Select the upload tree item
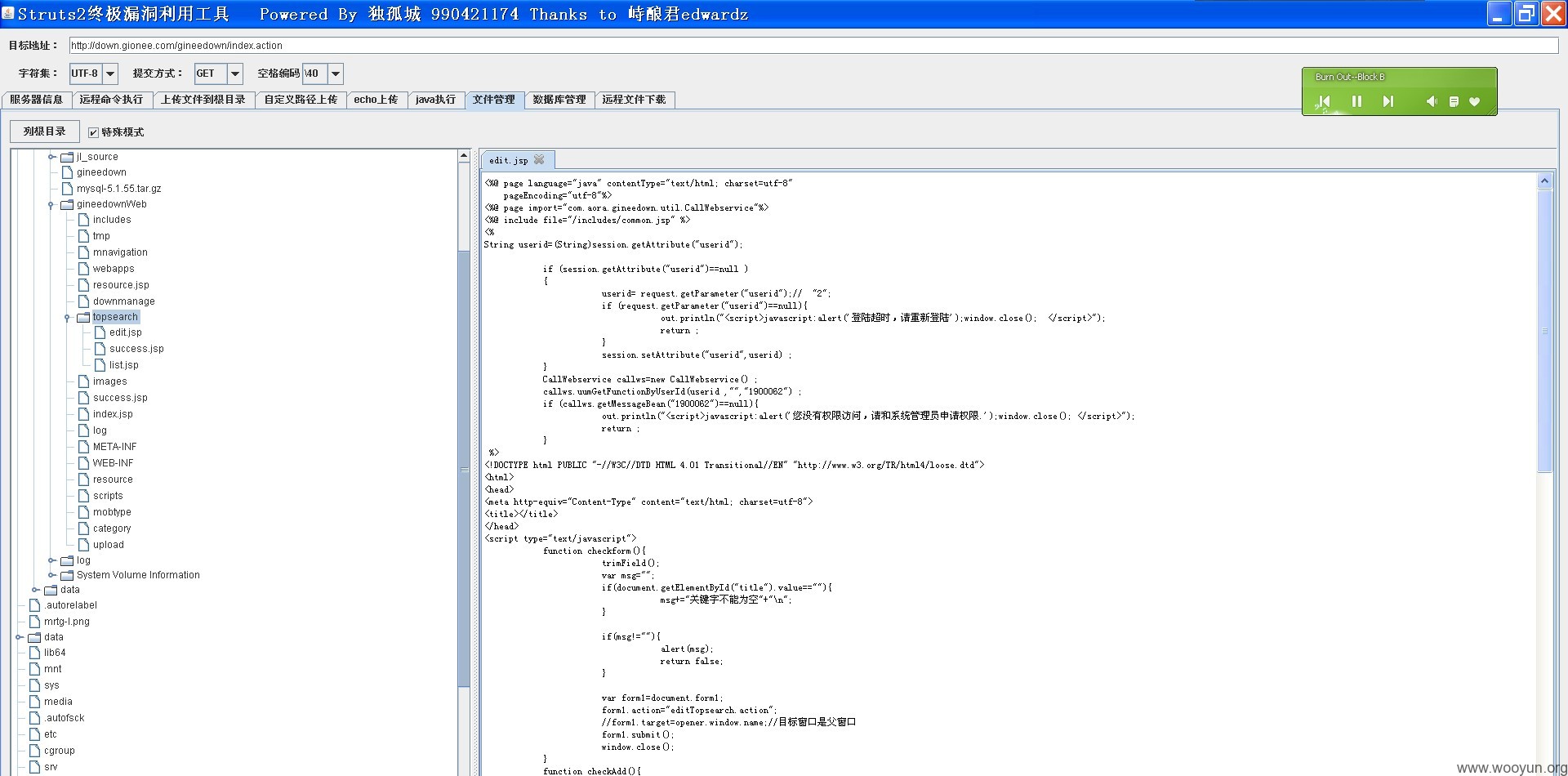Viewport: 1568px width, 776px height. point(109,545)
